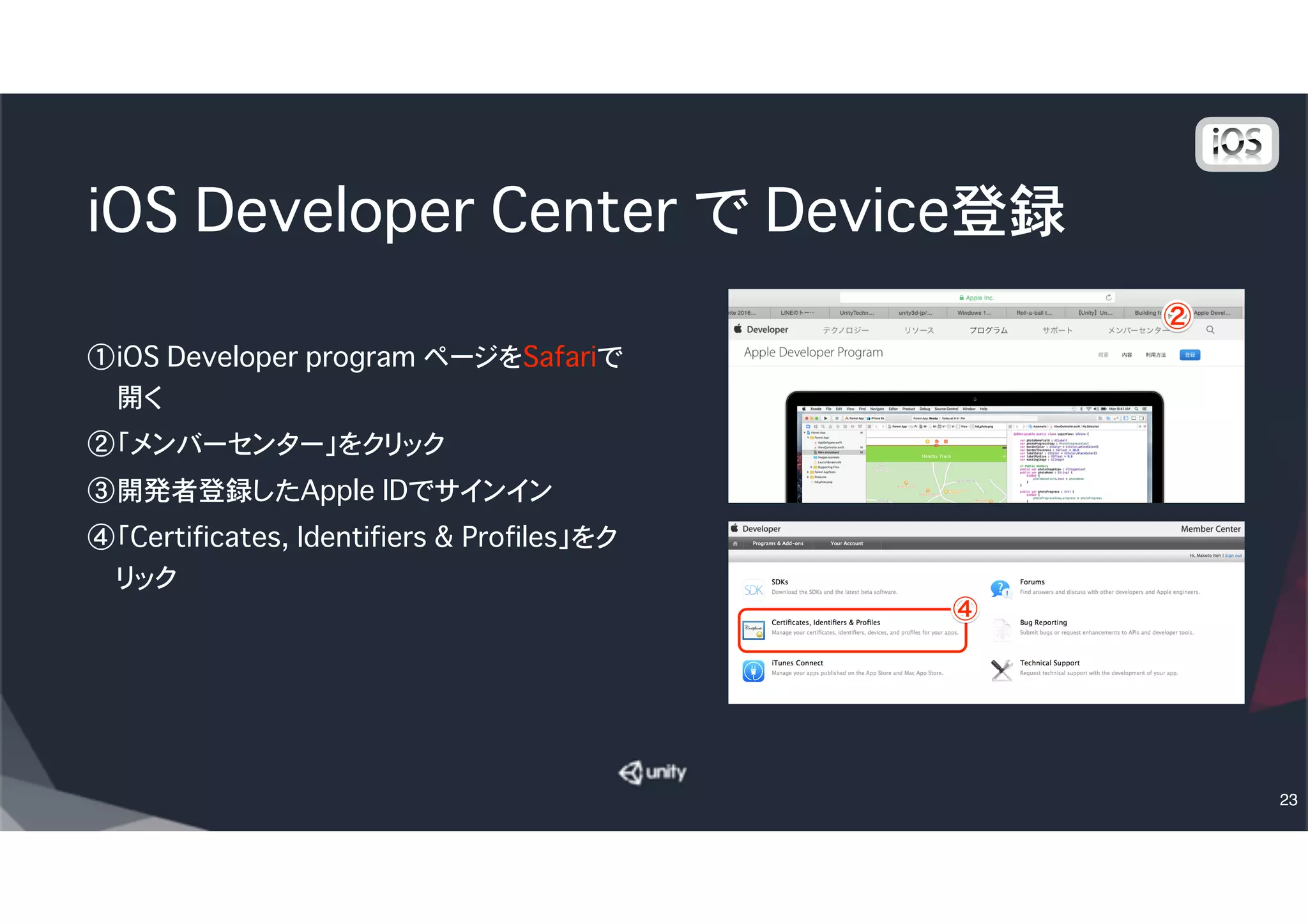Click the home icon in Member Center bar
The image size is (1308, 924).
[735, 543]
